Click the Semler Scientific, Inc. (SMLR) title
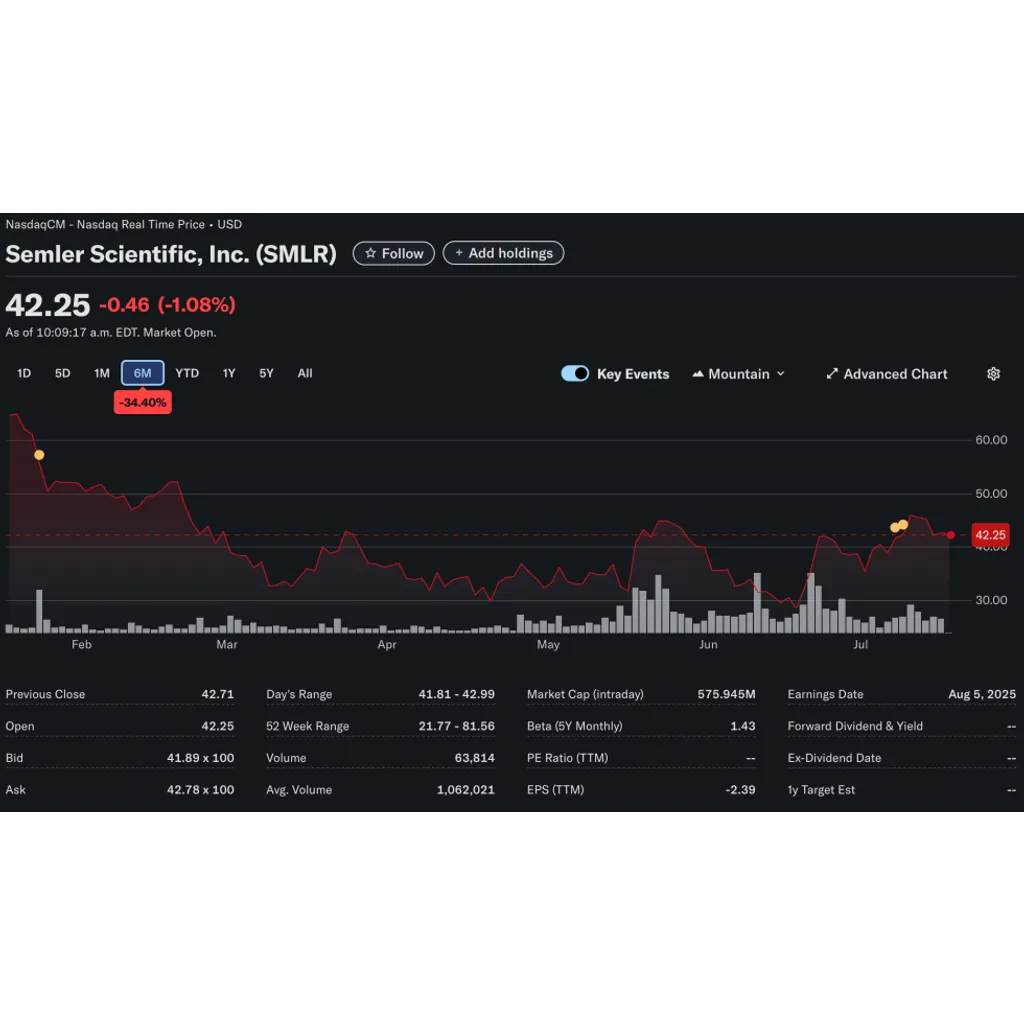 click(x=171, y=254)
